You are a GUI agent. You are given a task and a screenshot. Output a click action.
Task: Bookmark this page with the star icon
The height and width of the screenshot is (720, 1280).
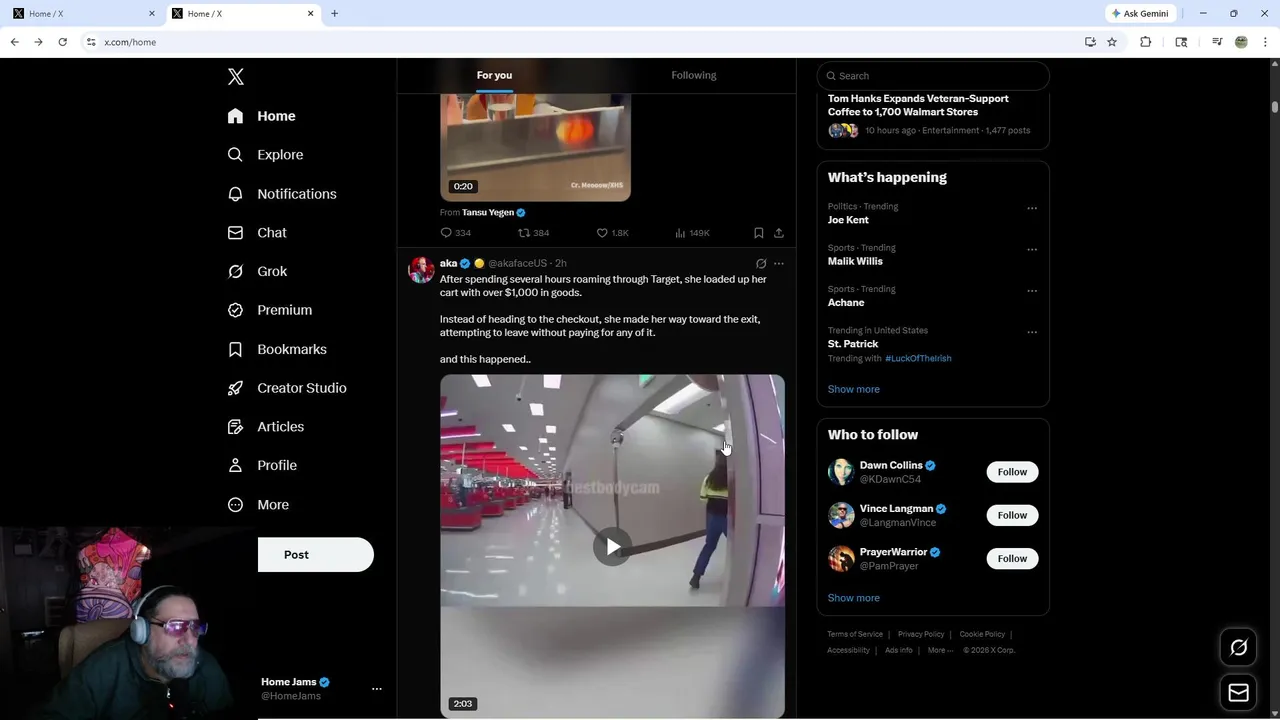(x=1112, y=42)
